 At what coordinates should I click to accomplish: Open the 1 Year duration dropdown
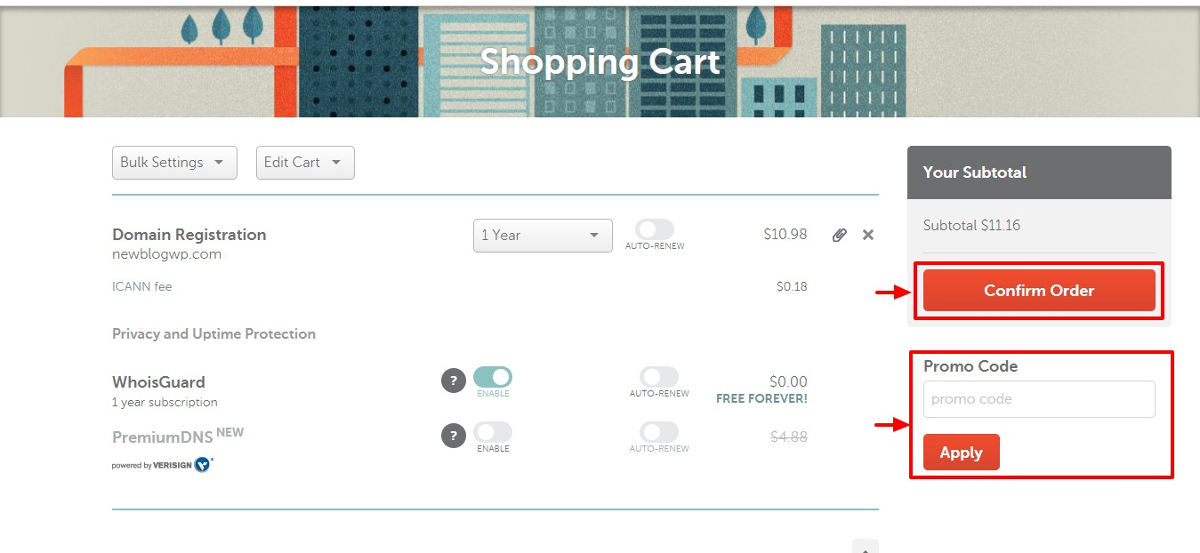pyautogui.click(x=542, y=235)
